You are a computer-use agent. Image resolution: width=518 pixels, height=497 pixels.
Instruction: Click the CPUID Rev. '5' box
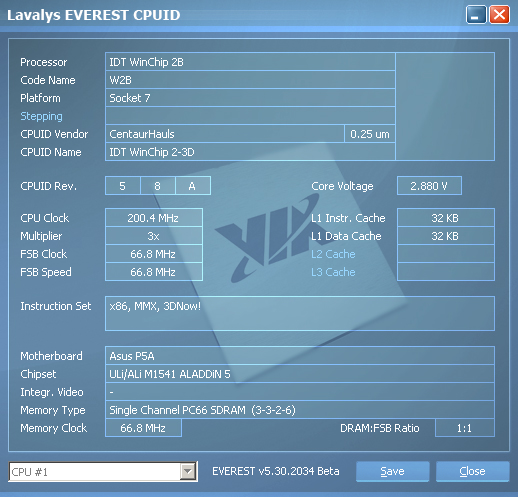(x=123, y=186)
